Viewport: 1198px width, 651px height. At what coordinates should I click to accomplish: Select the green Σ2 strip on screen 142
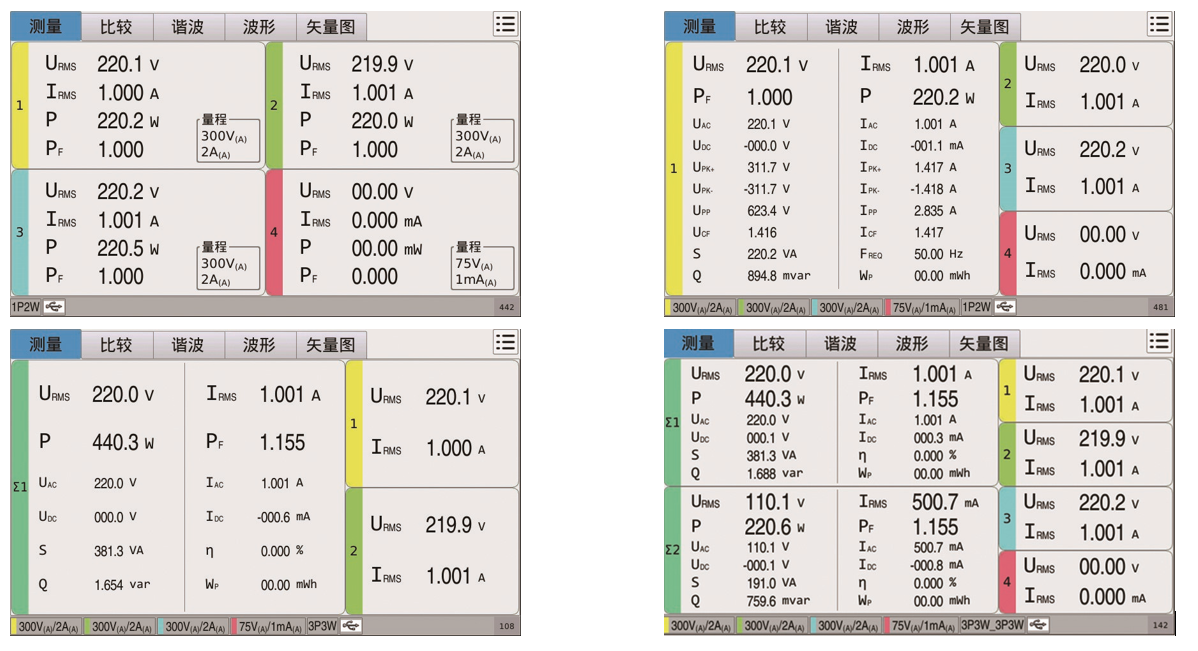click(x=672, y=549)
